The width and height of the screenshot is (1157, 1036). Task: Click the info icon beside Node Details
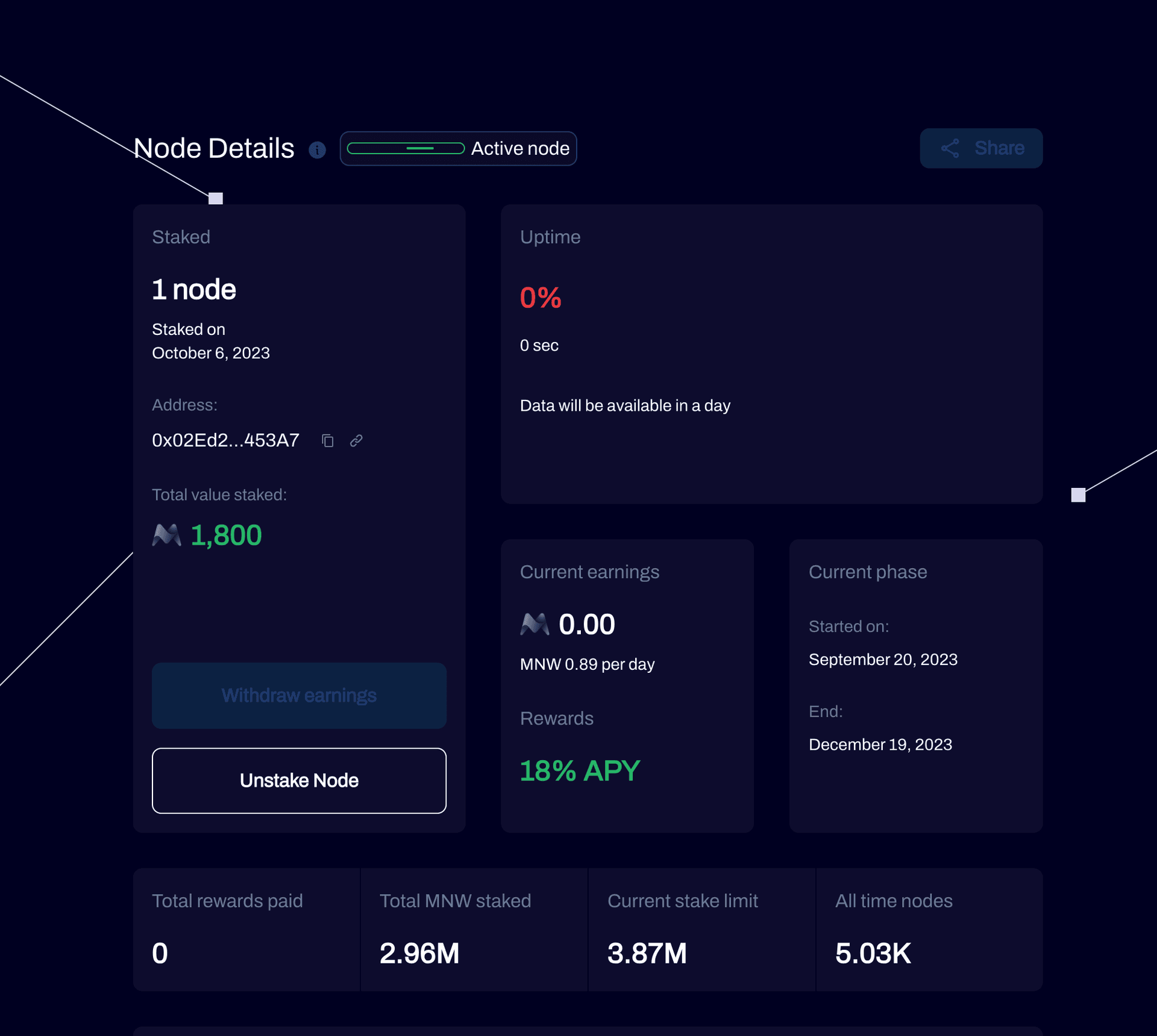pos(317,150)
